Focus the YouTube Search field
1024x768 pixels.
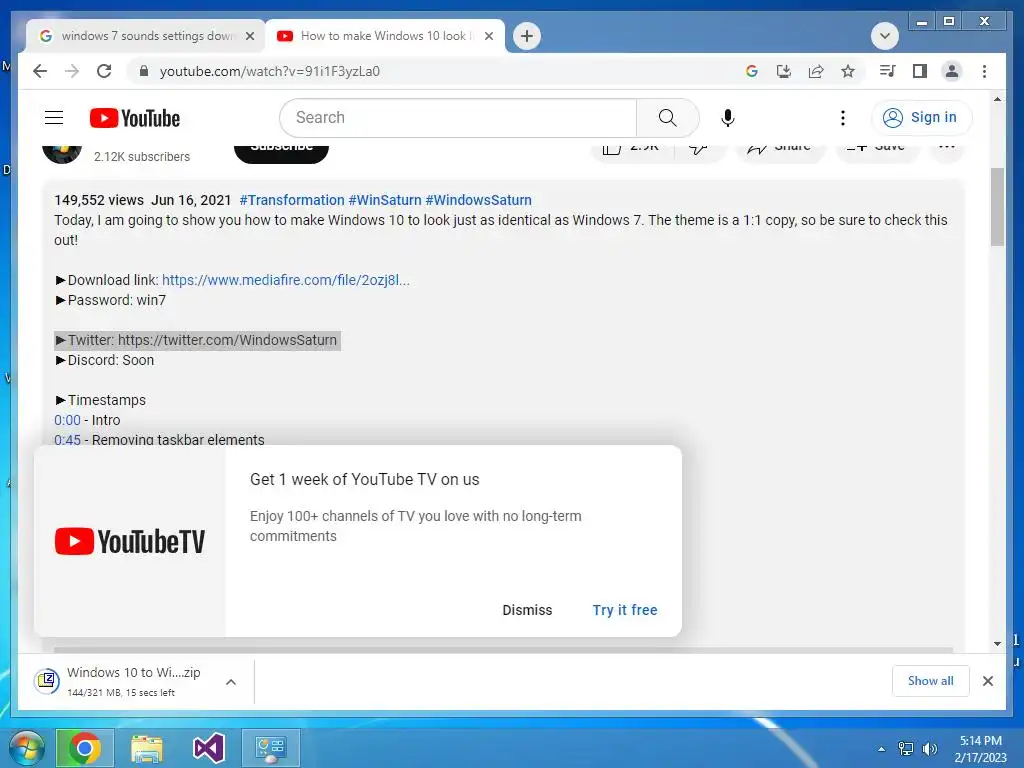click(x=458, y=118)
